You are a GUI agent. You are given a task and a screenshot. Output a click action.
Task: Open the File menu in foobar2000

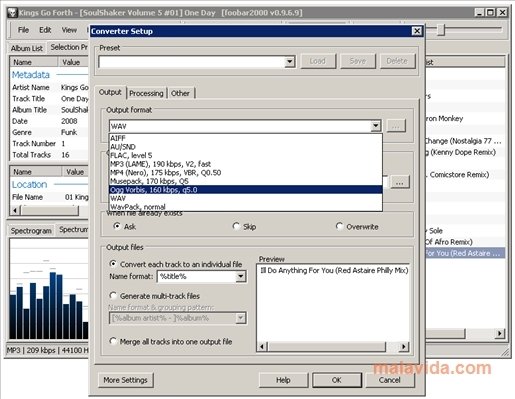(x=23, y=30)
